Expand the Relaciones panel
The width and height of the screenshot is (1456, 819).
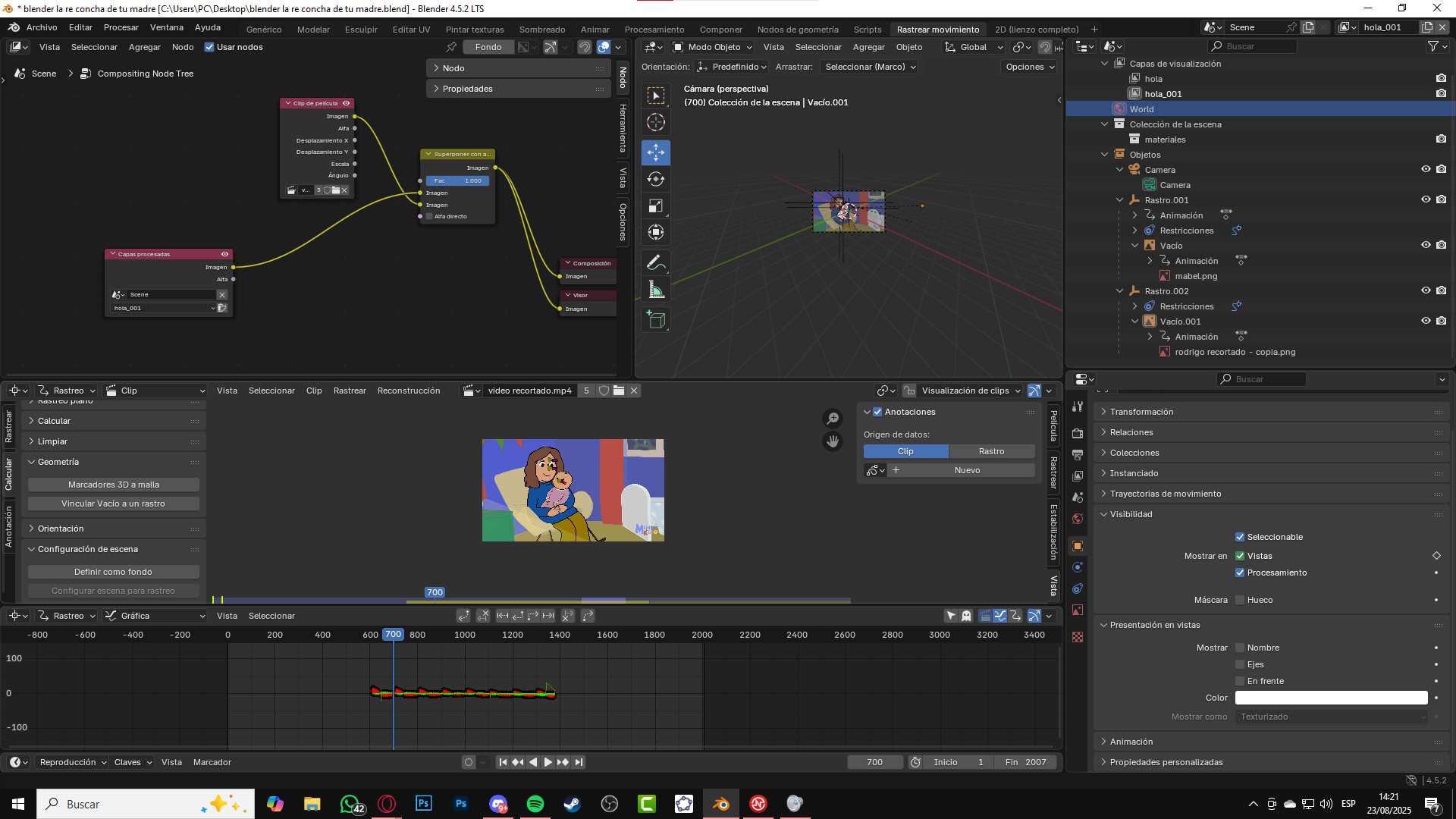[x=1272, y=432]
